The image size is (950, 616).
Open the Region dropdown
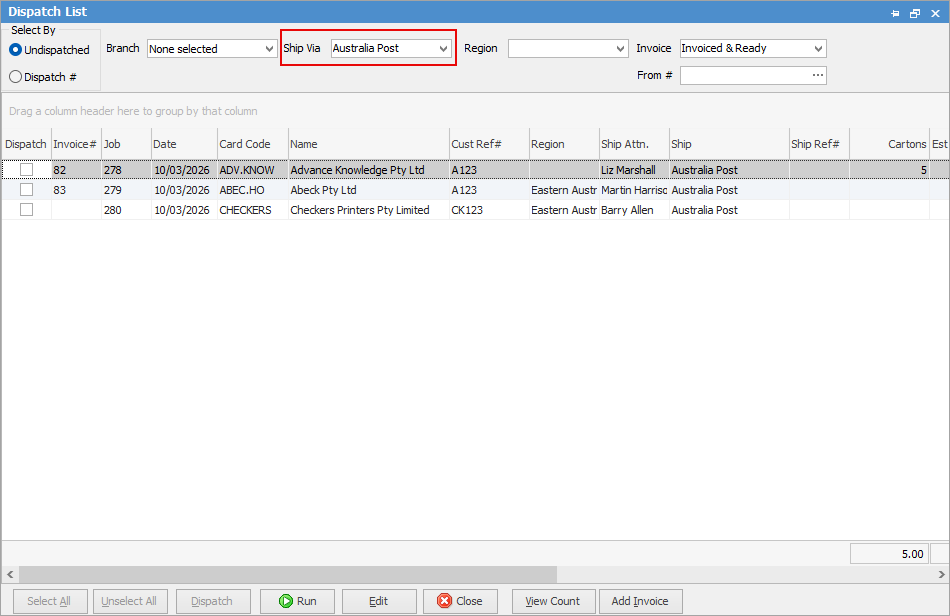620,48
